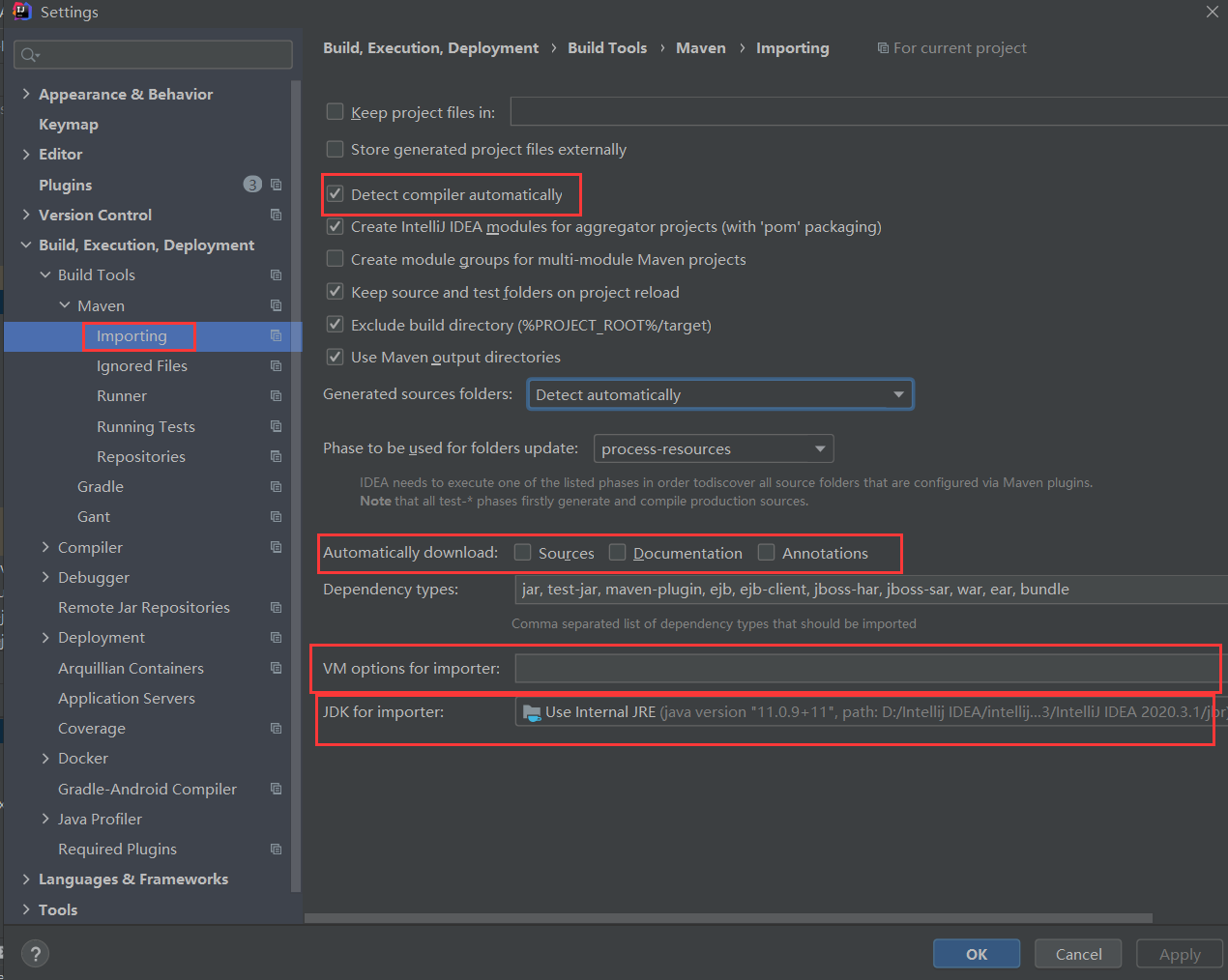This screenshot has height=980, width=1228.
Task: Focus the settings search field
Action: tap(153, 55)
